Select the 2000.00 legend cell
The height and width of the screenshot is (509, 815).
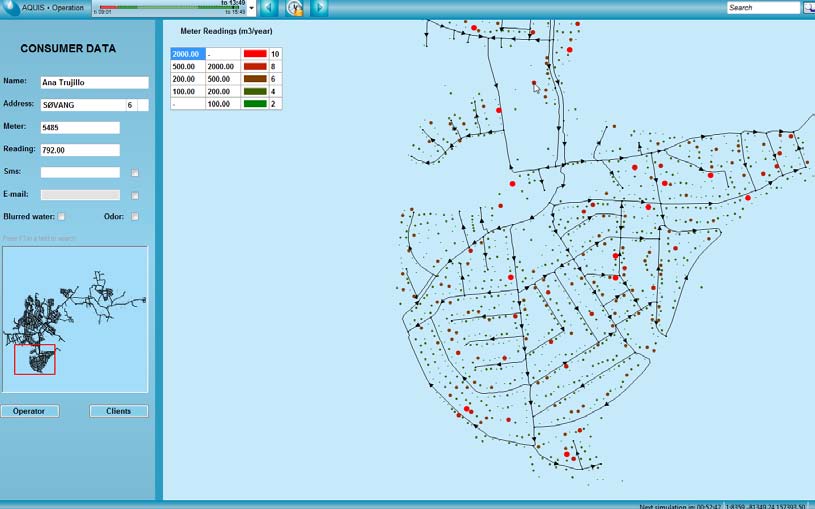tap(188, 54)
